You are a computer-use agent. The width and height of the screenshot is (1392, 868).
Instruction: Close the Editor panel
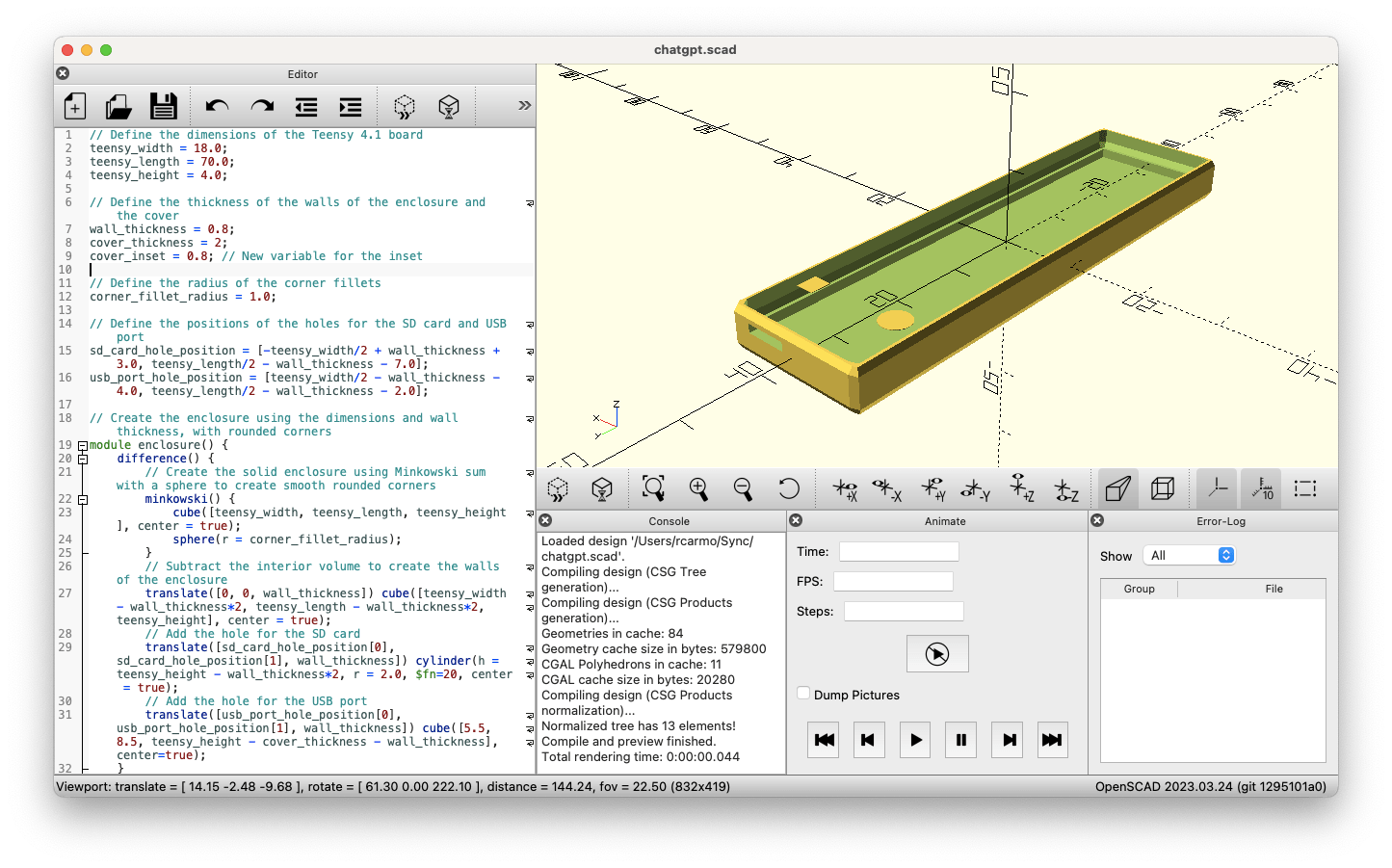tap(63, 73)
